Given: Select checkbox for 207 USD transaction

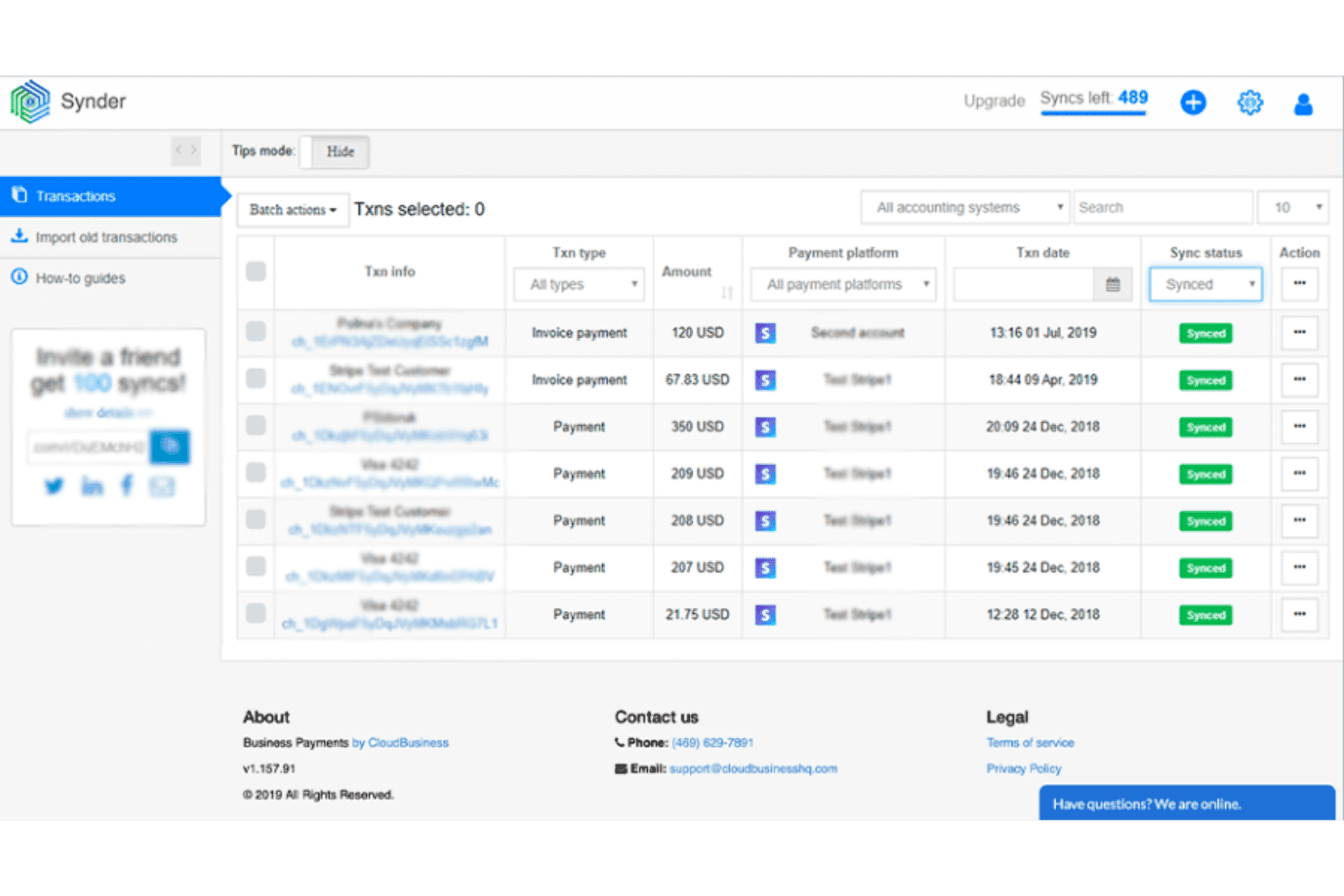Looking at the screenshot, I should tap(256, 566).
